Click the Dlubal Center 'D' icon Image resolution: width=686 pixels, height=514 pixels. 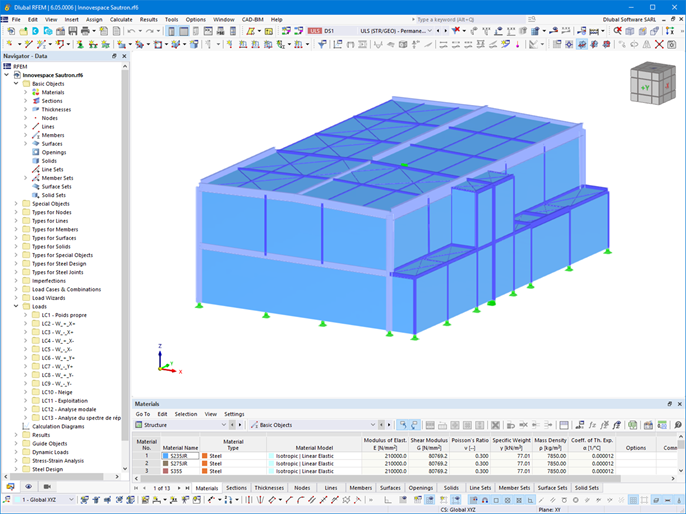[35, 31]
